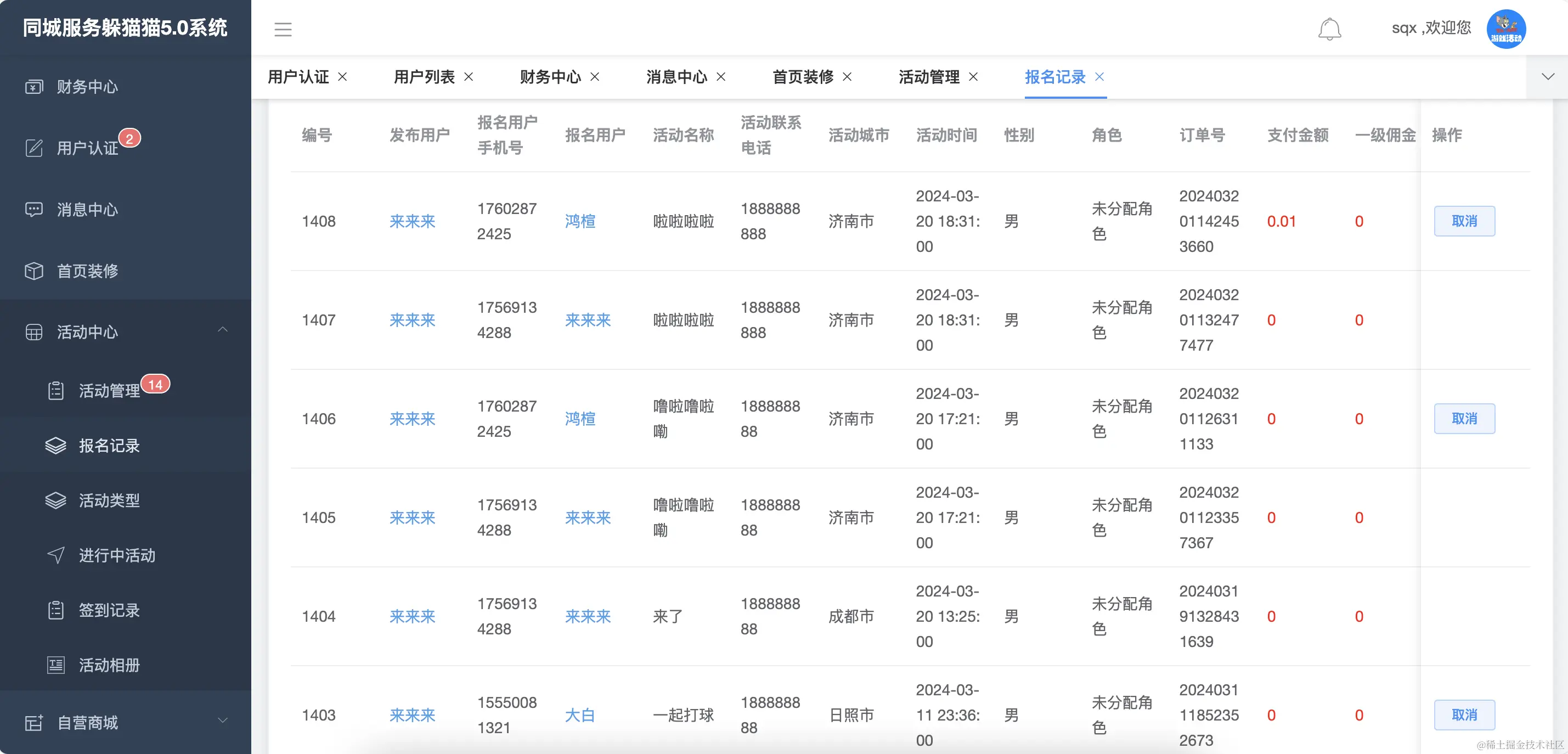Click the 财务中心 sidebar icon
Screen dimensions: 1568x754
[34, 87]
